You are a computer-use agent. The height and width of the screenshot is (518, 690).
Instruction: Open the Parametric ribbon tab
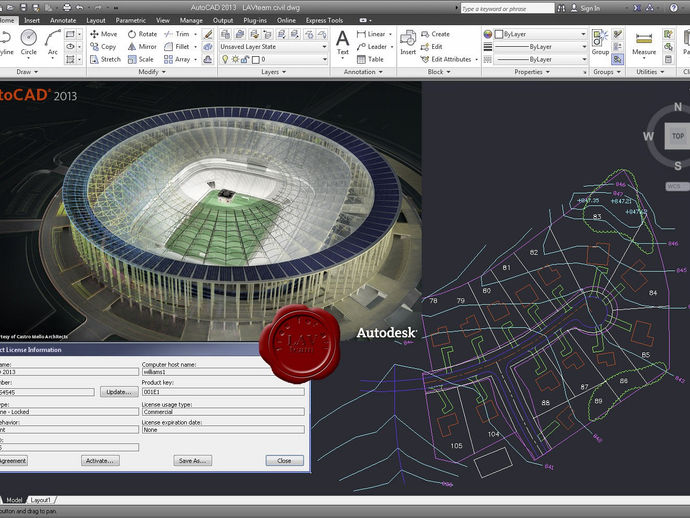point(130,20)
